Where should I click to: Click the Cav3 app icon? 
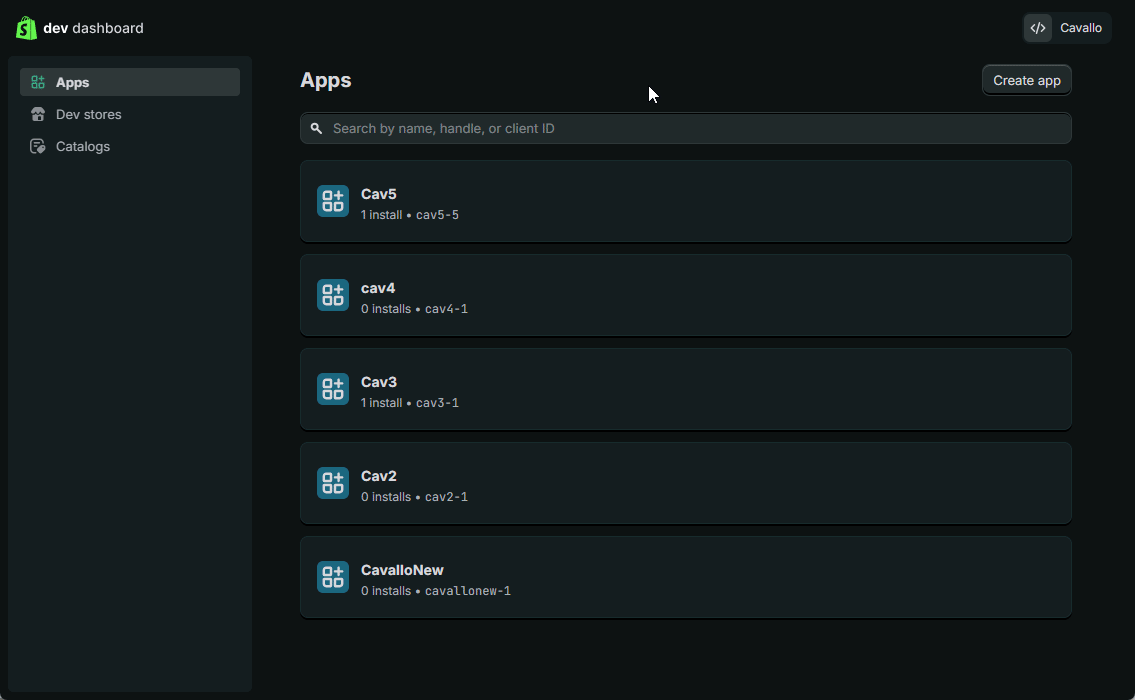(333, 389)
